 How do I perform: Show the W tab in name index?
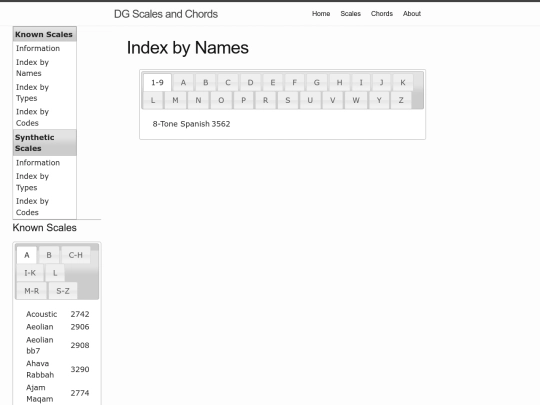coord(356,100)
